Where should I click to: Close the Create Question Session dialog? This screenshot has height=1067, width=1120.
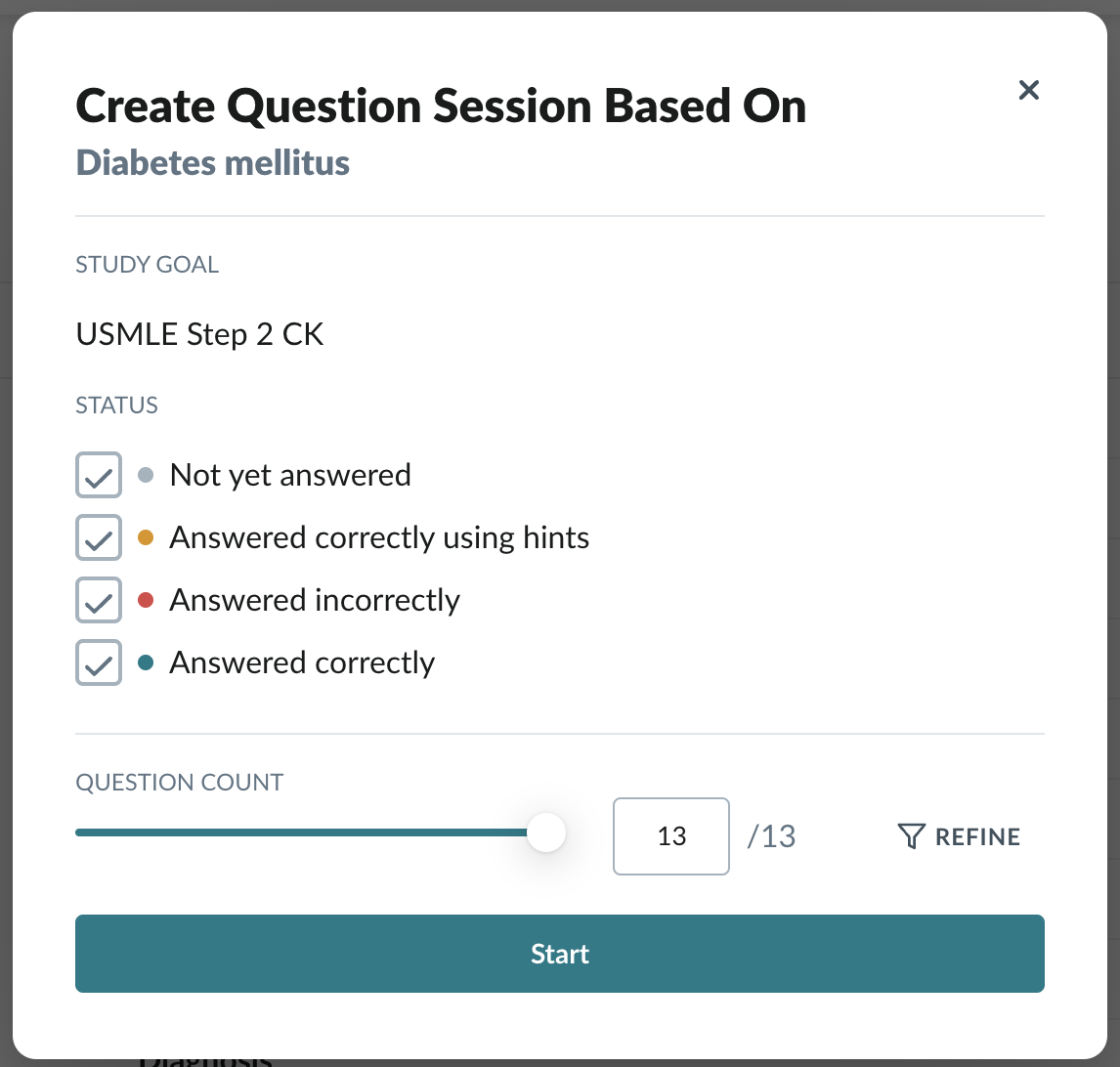point(1028,90)
